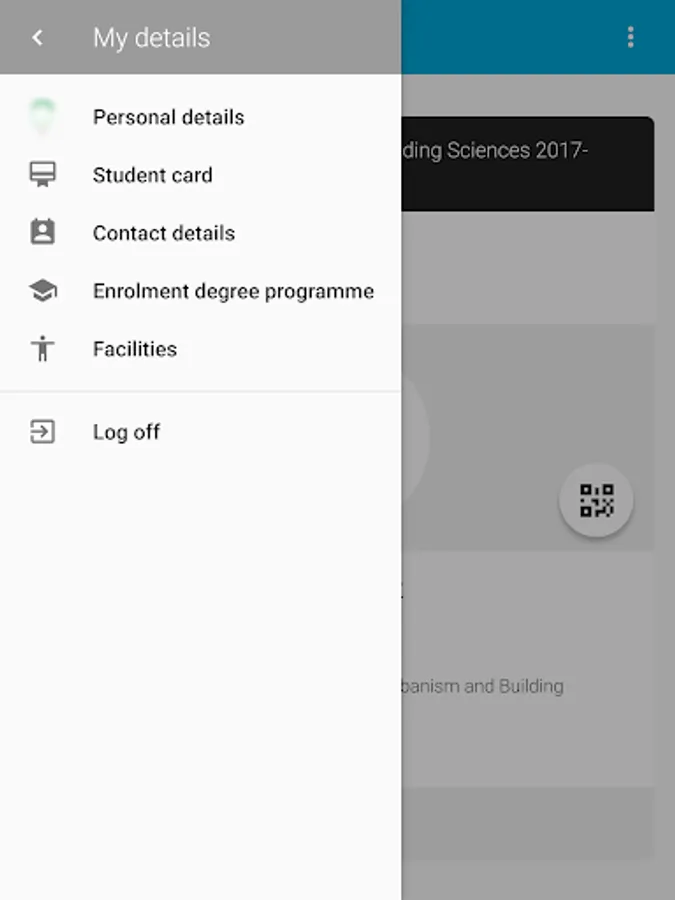
Task: Open Contact details entry
Action: [x=200, y=233]
